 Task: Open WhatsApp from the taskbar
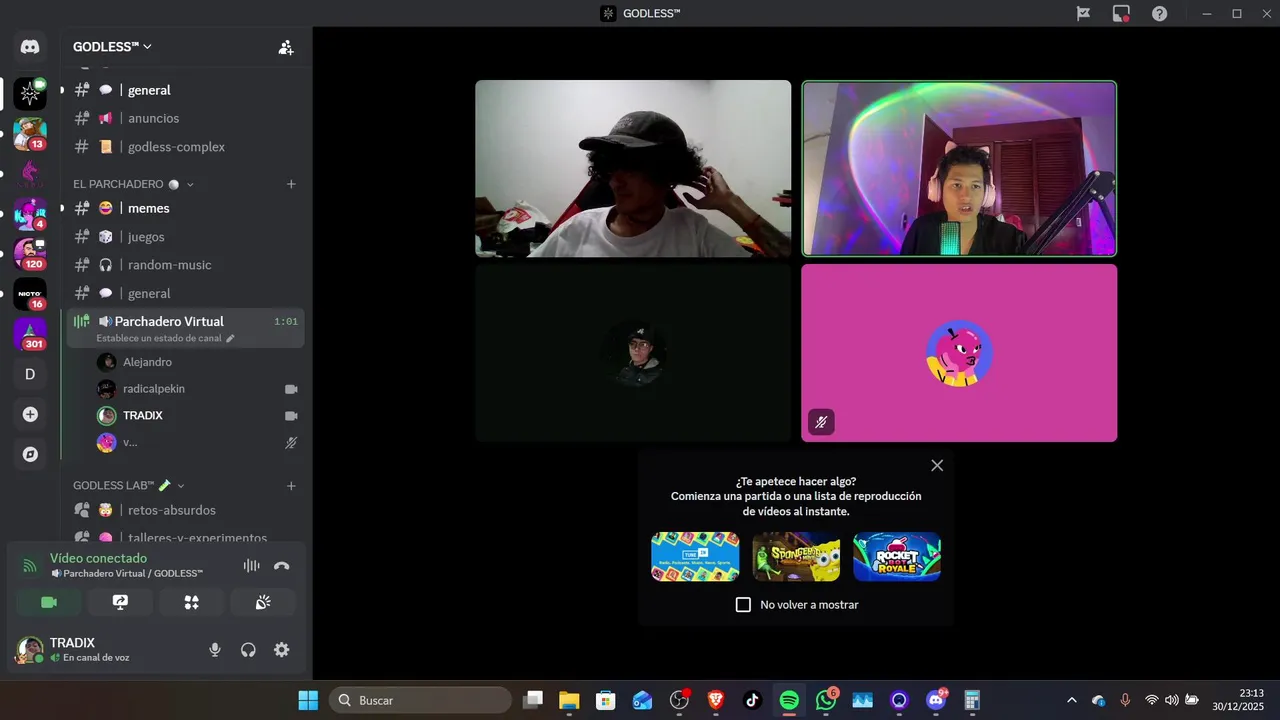826,700
